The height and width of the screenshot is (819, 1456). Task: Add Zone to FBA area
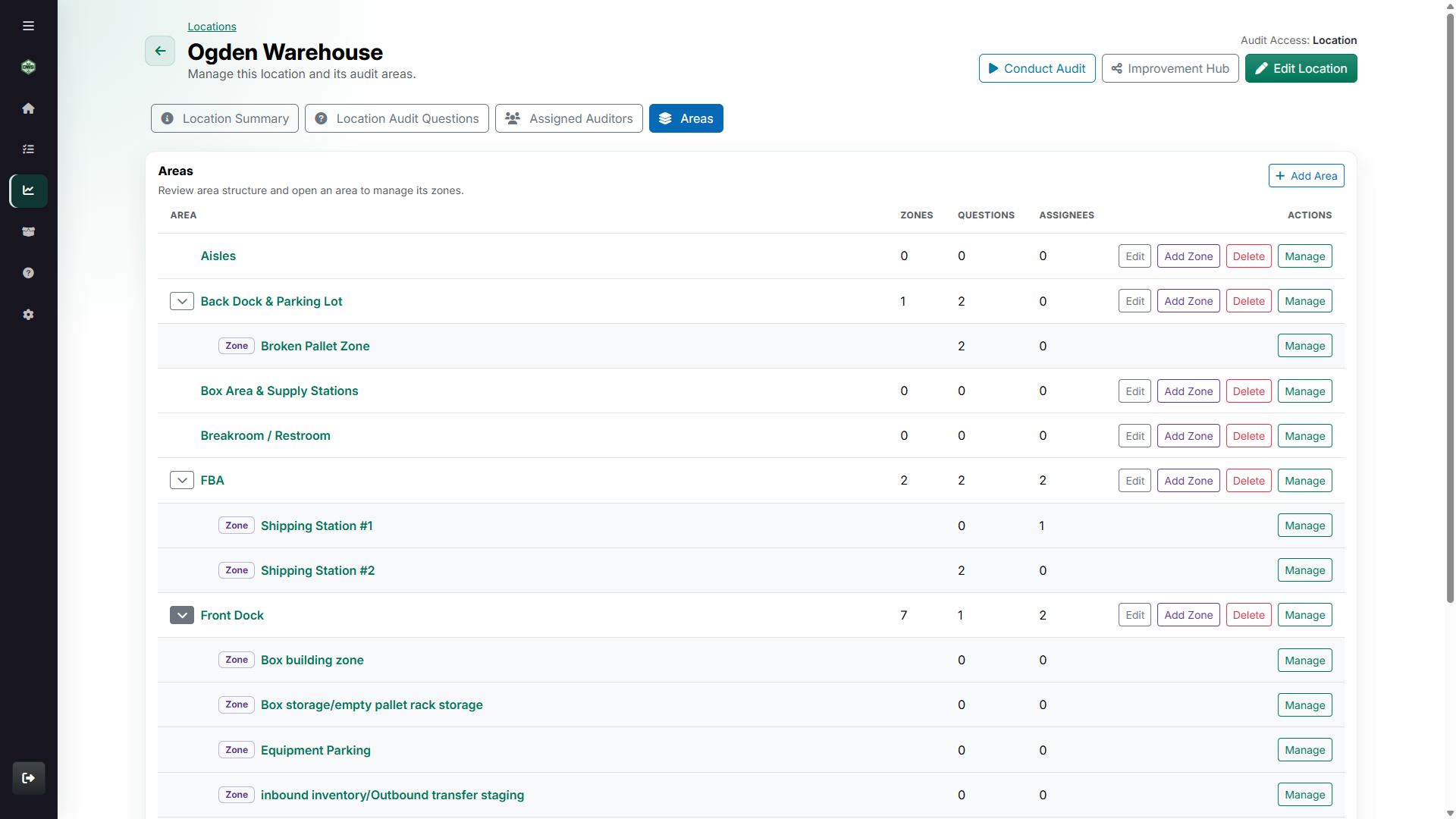point(1188,481)
